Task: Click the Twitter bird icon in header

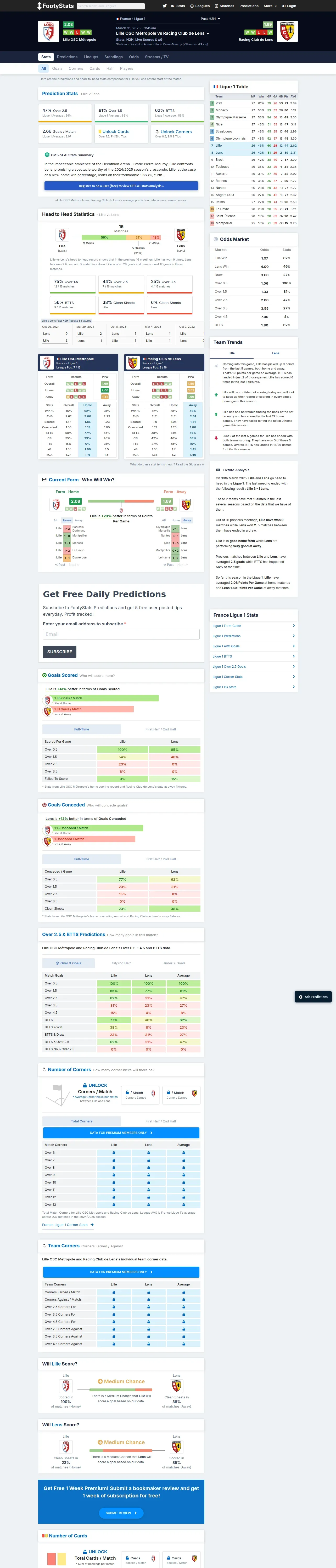Action: 164,6
